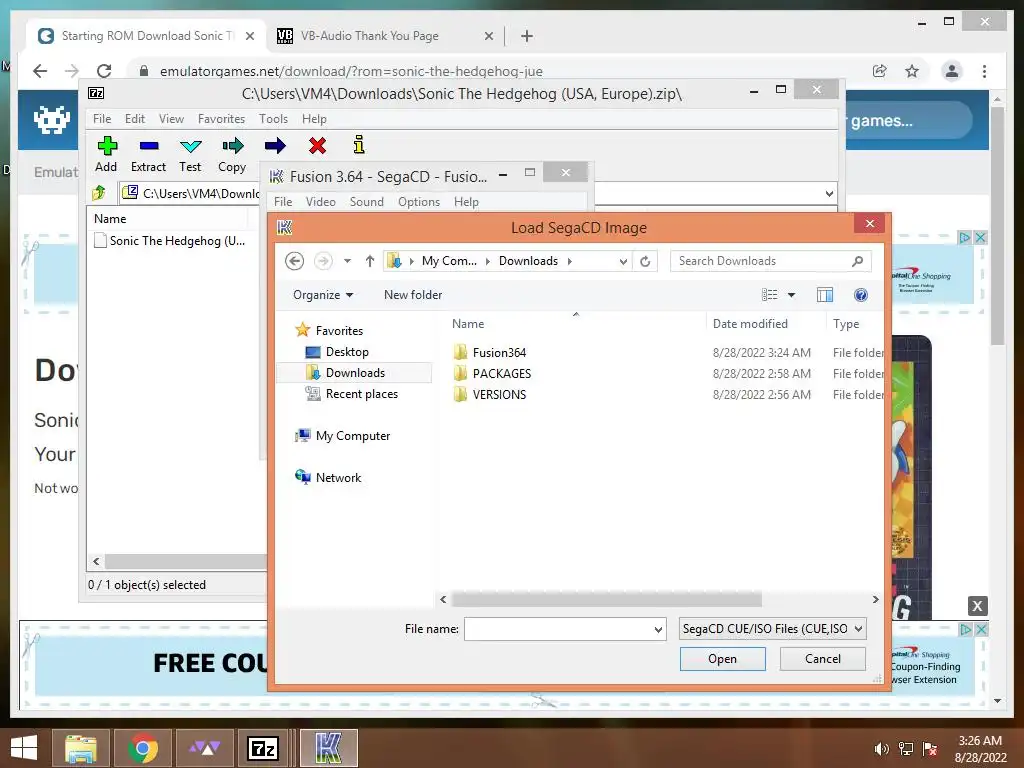Open 7-Zip Tools menu
The height and width of the screenshot is (768, 1024).
tap(273, 119)
